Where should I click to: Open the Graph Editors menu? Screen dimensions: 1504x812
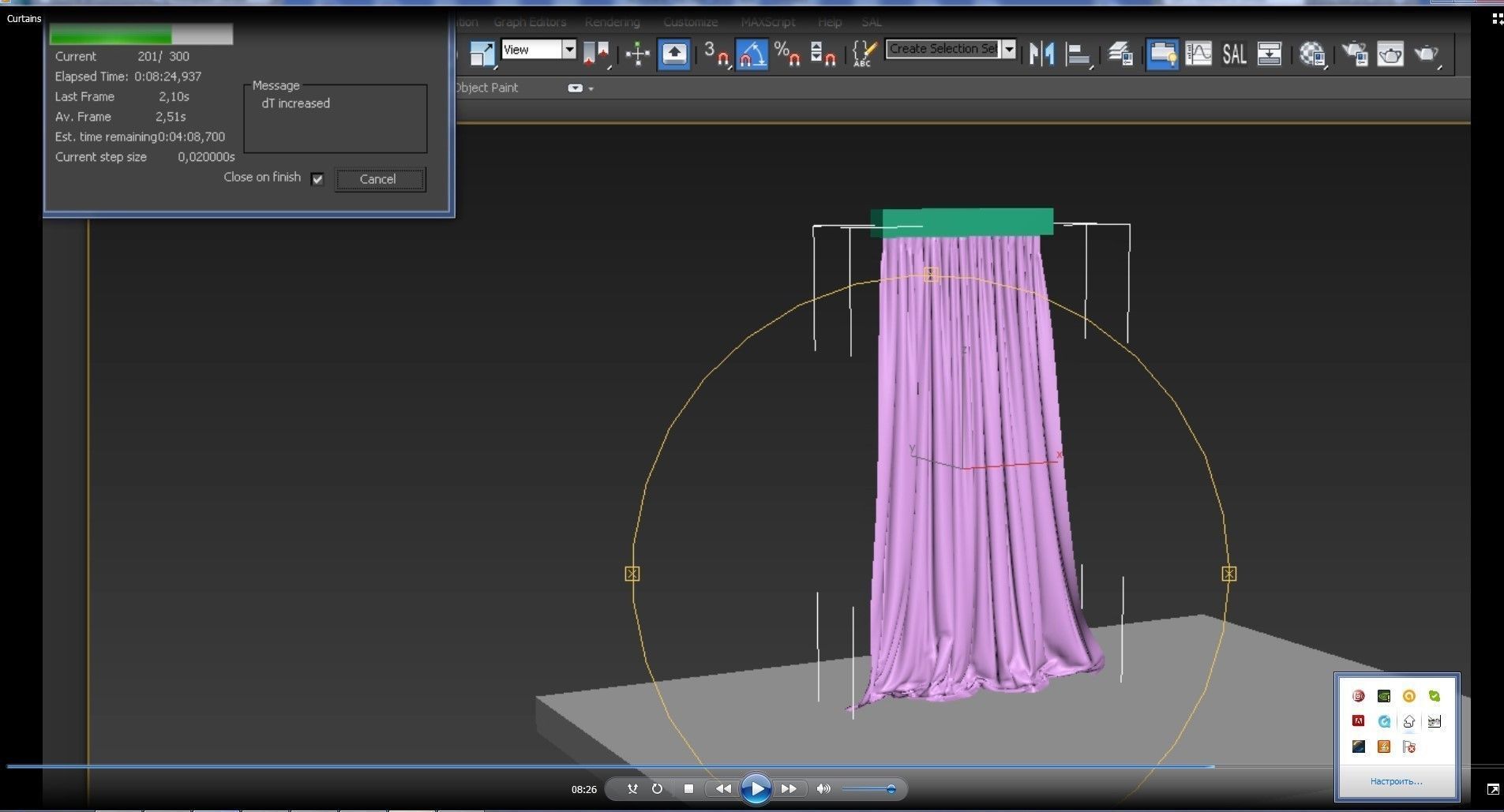click(x=530, y=22)
